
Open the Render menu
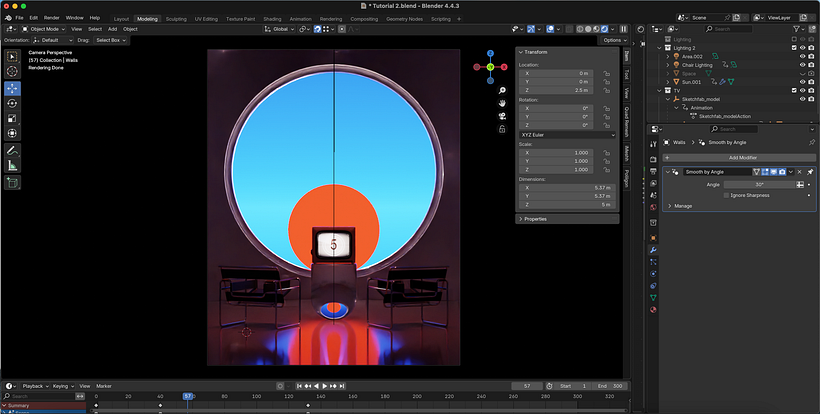(51, 18)
